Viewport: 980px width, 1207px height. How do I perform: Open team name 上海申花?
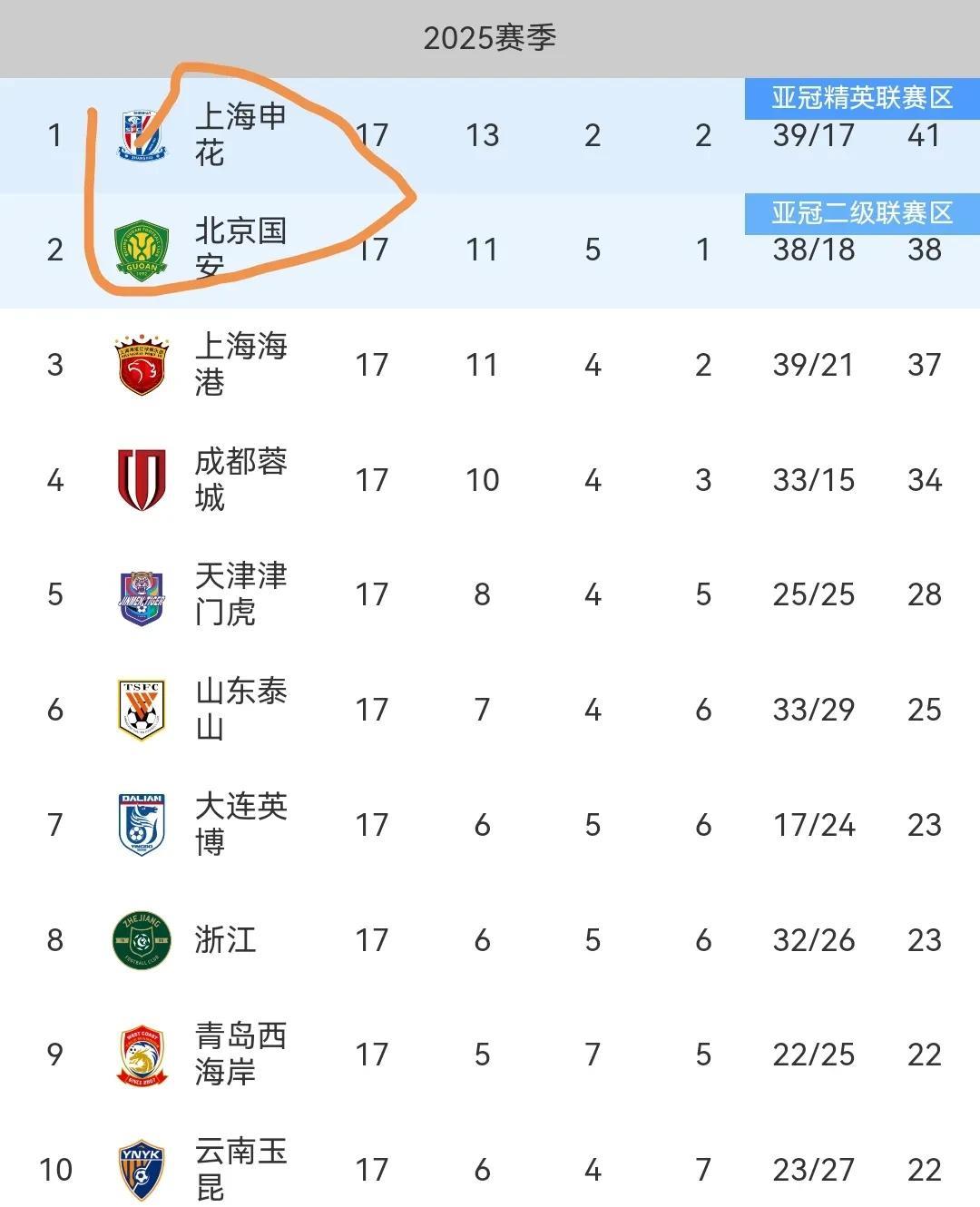(x=240, y=134)
